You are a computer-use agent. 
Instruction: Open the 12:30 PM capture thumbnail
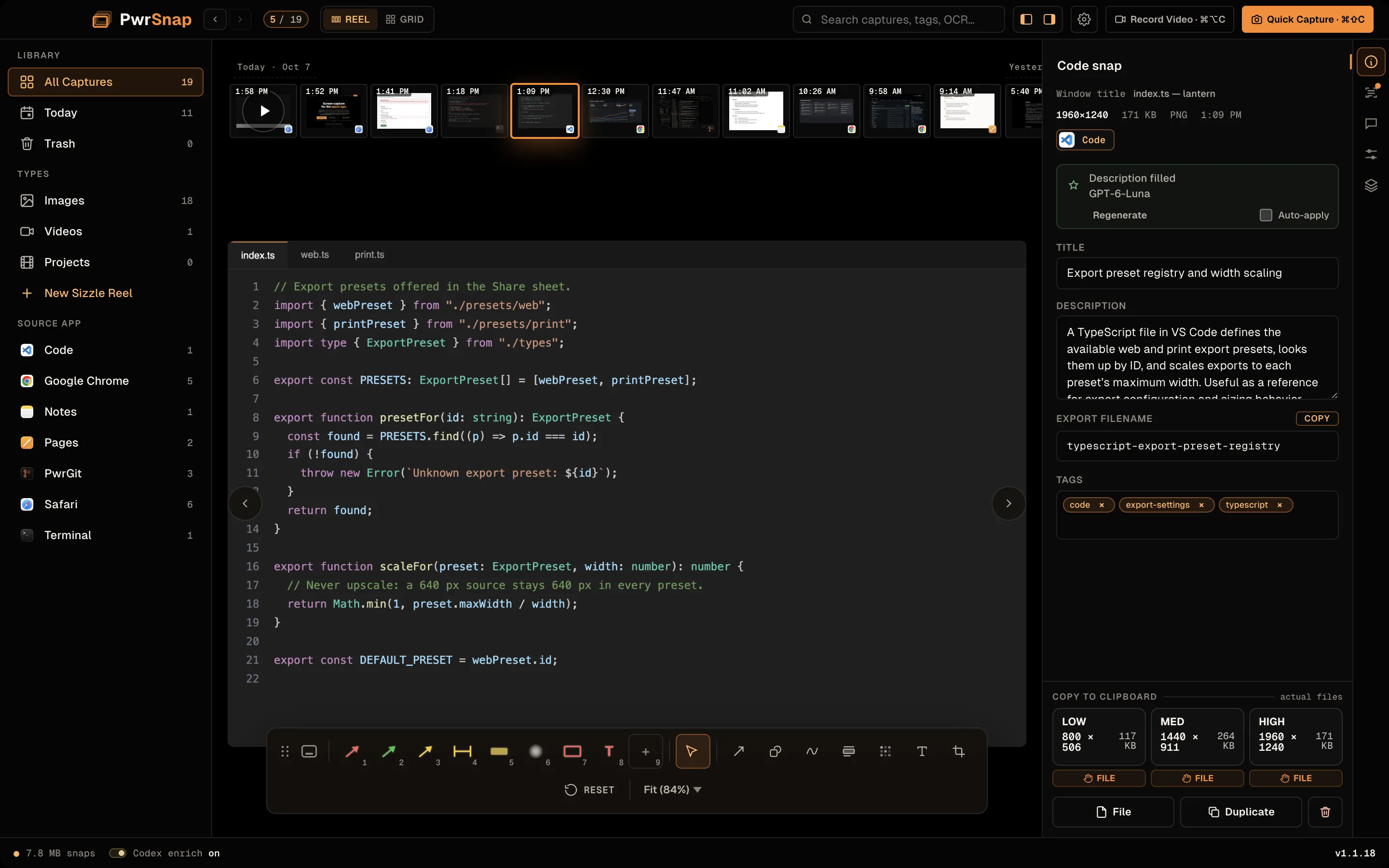[x=615, y=111]
